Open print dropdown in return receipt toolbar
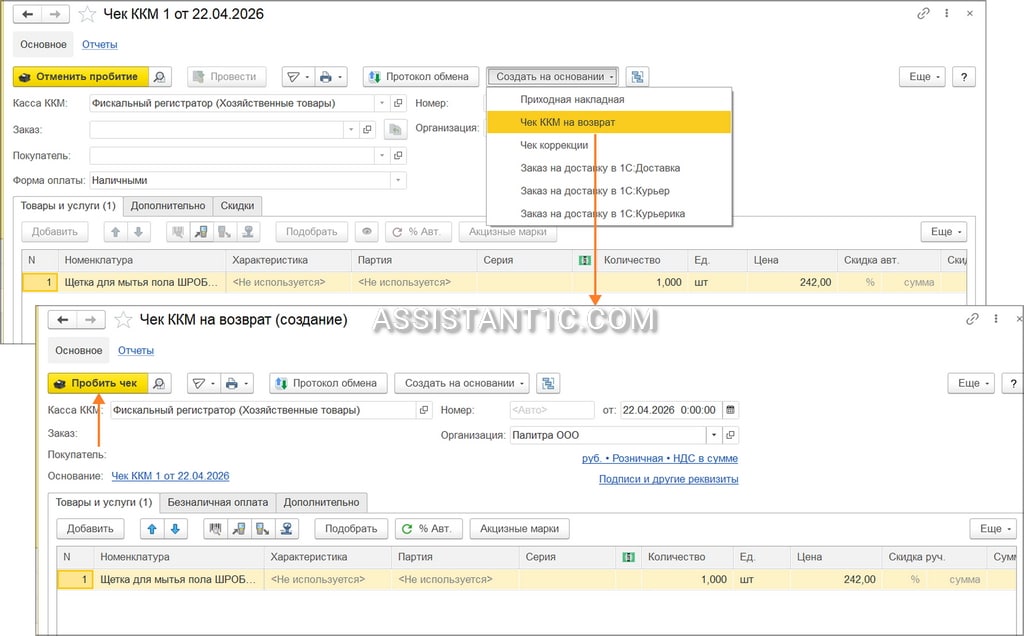 pos(236,383)
